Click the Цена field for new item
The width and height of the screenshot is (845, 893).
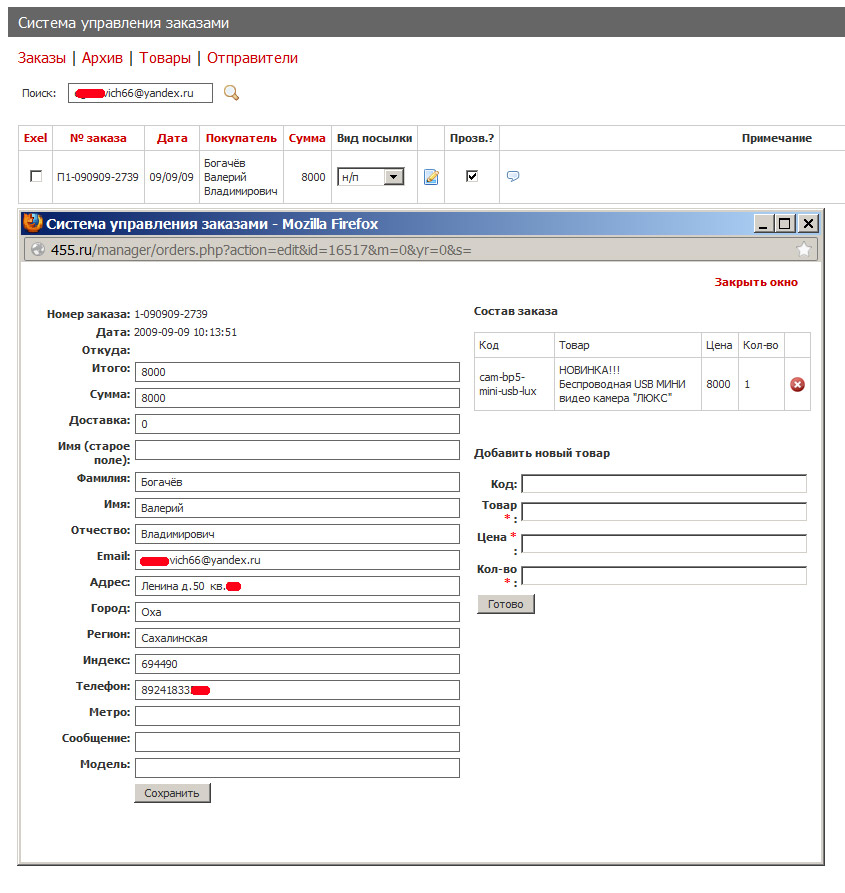664,543
